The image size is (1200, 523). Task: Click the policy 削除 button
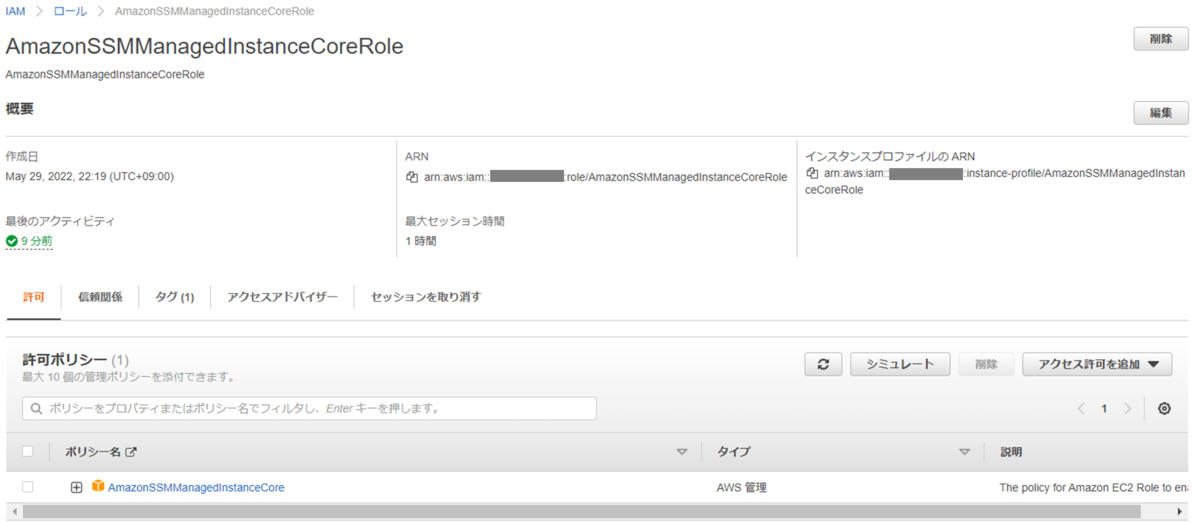point(986,364)
